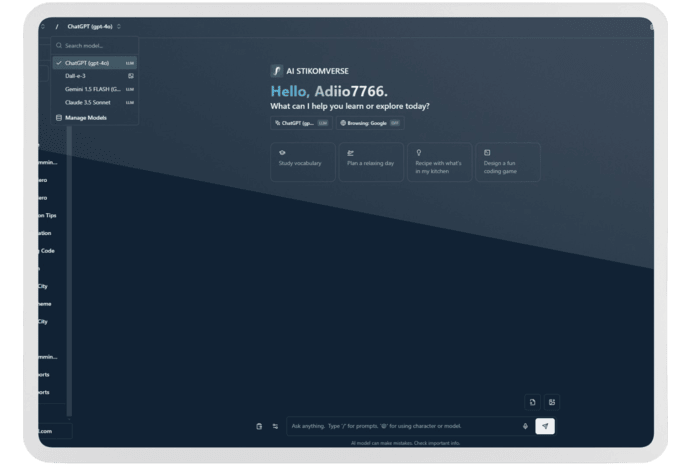Open the ChatGPT (gpt-4o) model selector in header
The height and width of the screenshot is (470, 691).
(94, 26)
